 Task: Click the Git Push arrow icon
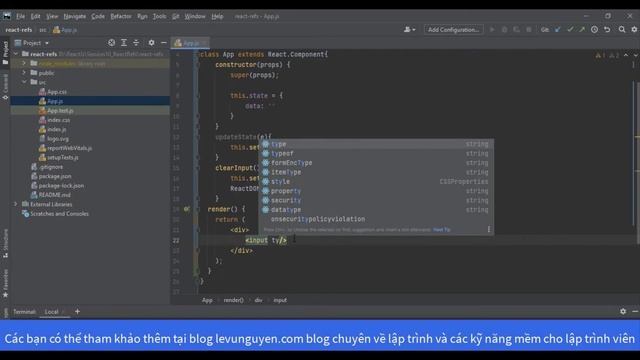point(582,30)
